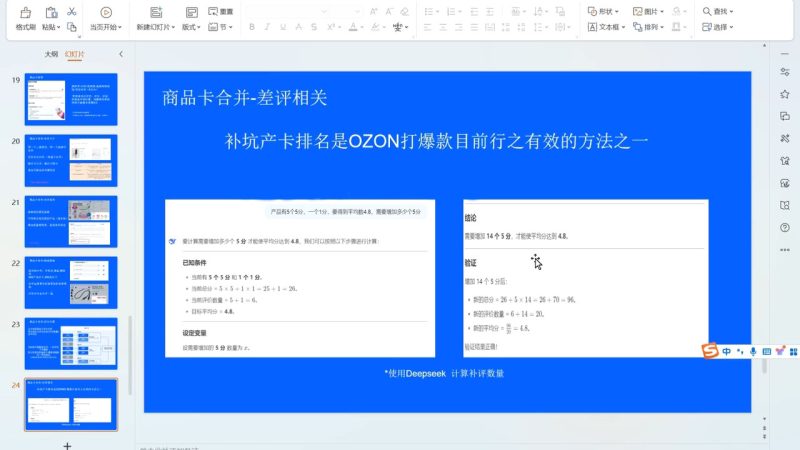Click the help question mark sidebar icon
This screenshot has width=800, height=450.
[785, 228]
